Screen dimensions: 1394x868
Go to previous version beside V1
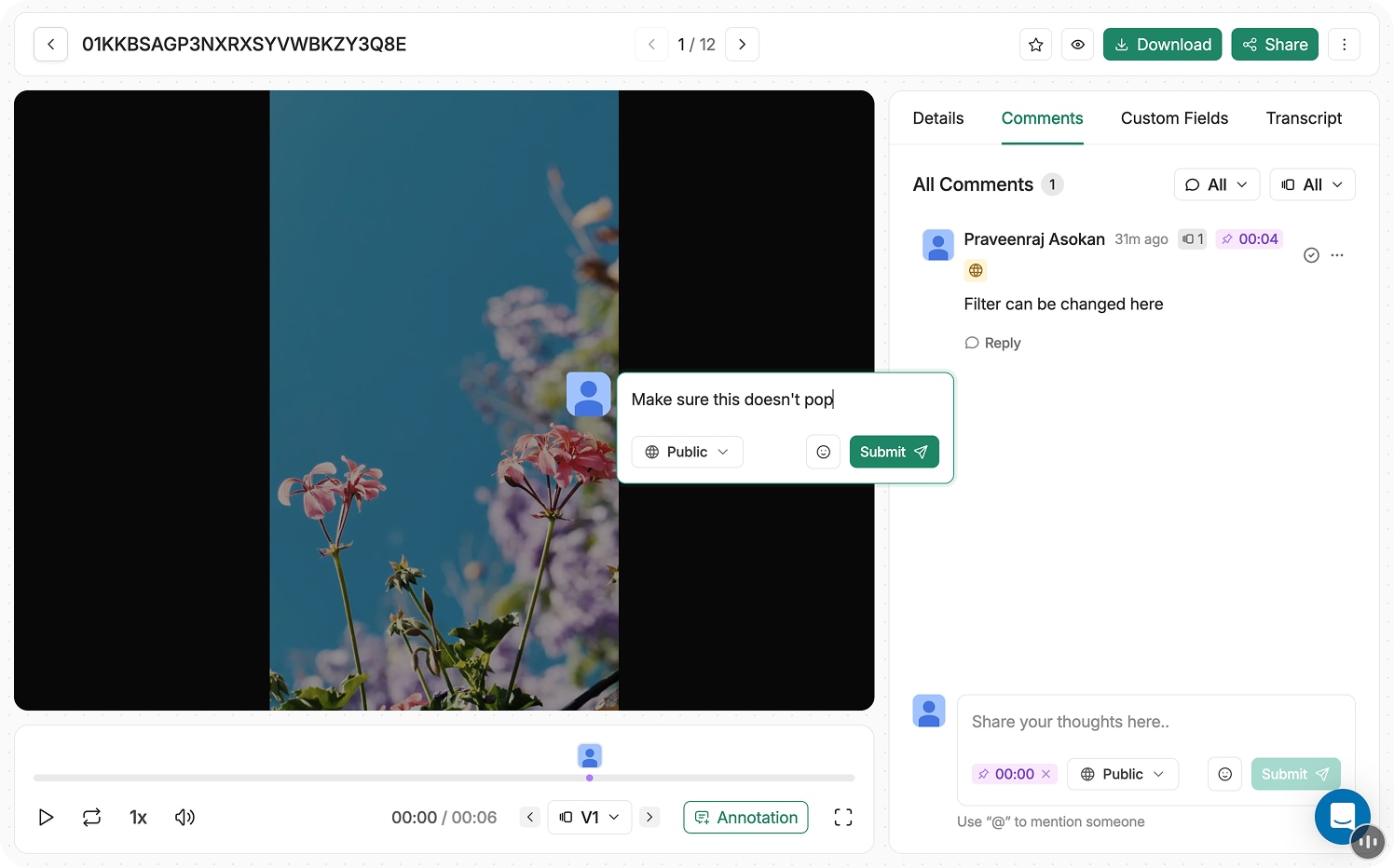click(530, 817)
